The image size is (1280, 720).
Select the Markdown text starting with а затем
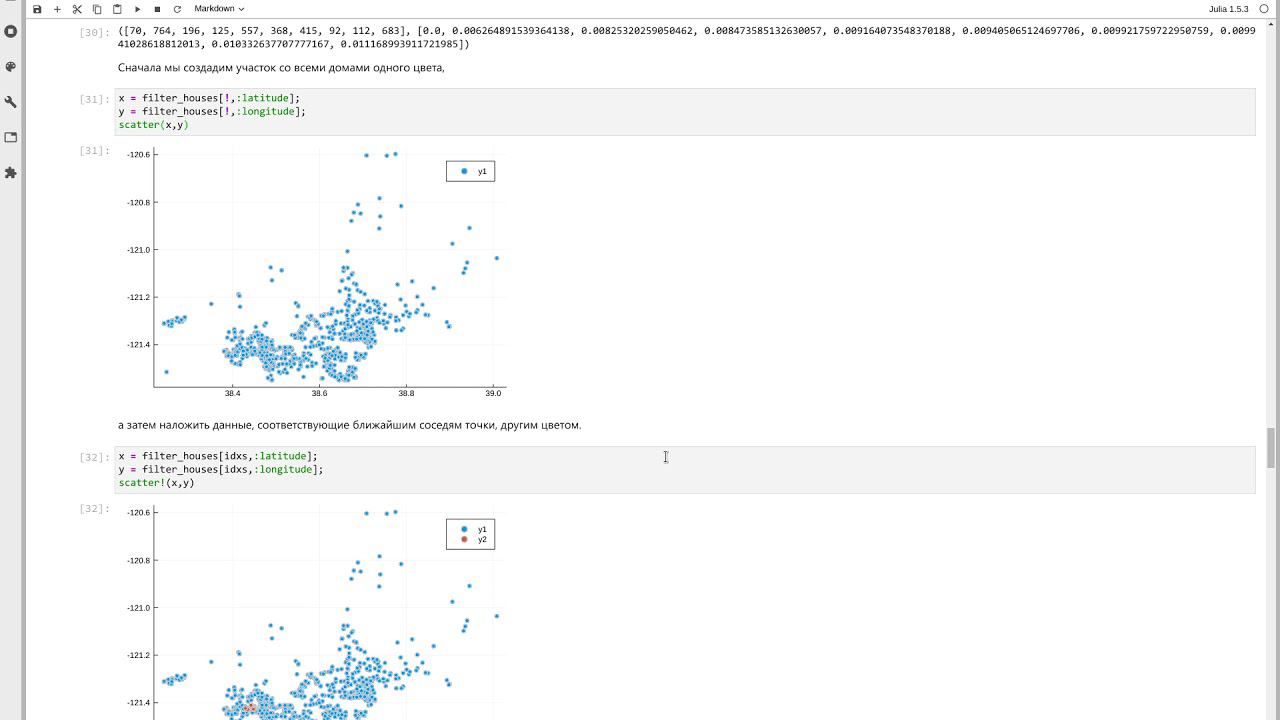click(349, 425)
